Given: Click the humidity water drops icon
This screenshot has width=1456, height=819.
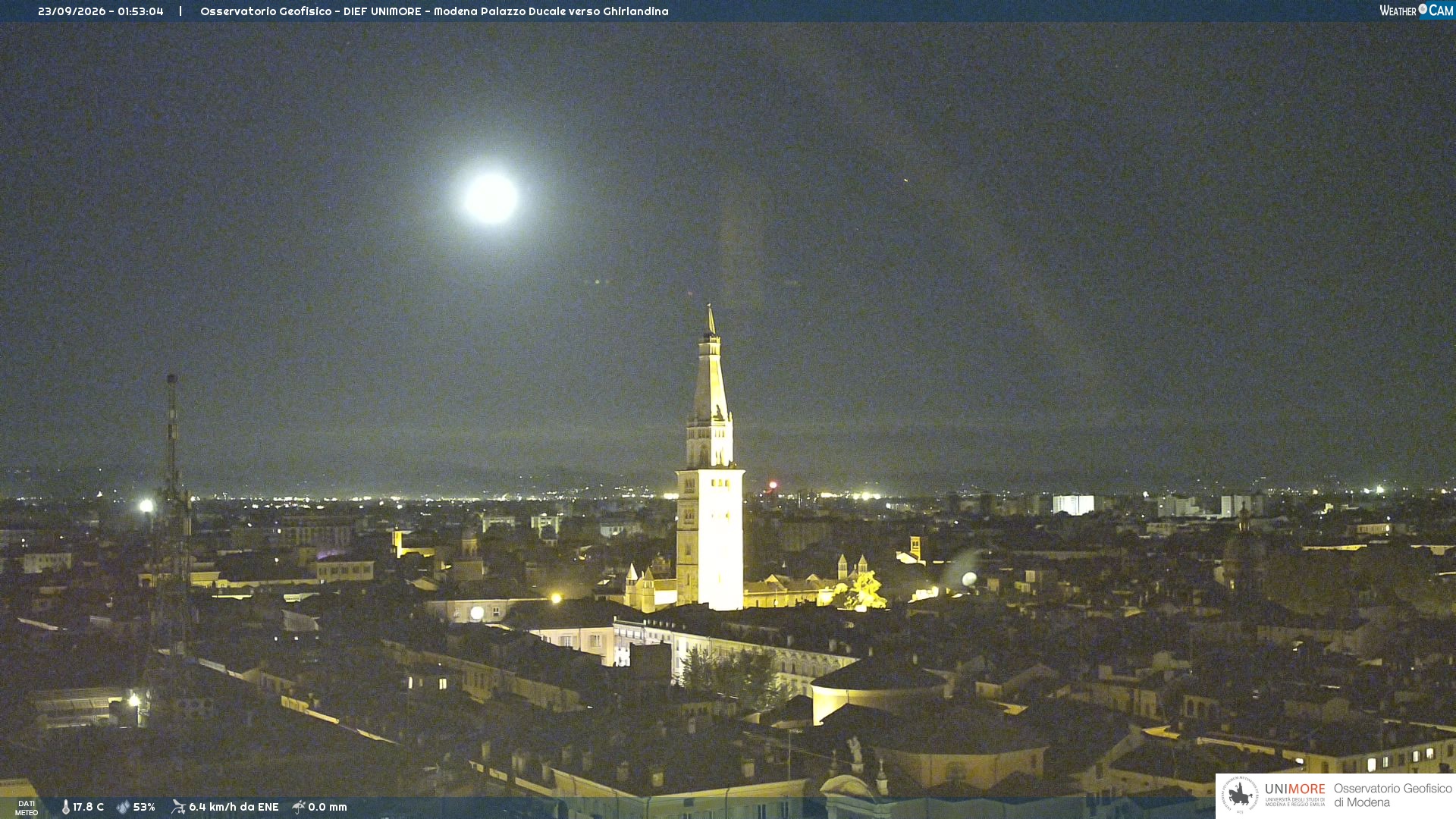Looking at the screenshot, I should pos(123,807).
